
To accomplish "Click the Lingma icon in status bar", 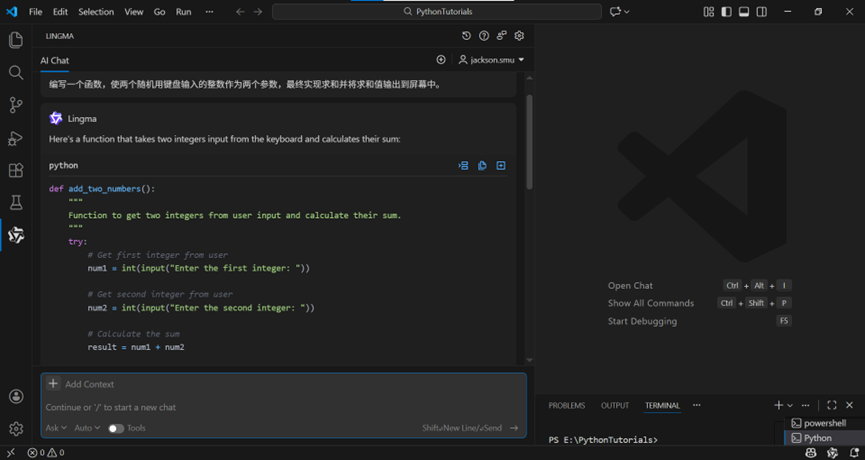I will [832, 453].
